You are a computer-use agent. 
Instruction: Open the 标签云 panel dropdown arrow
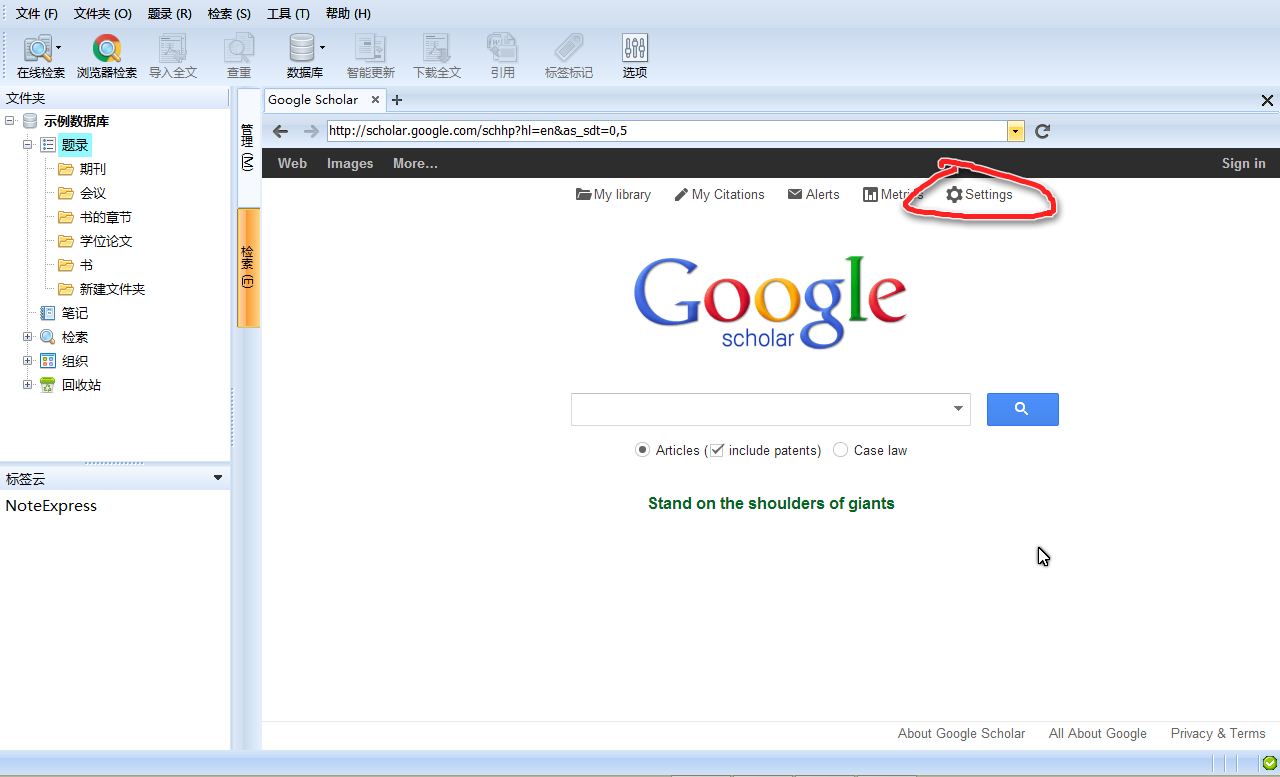coord(218,478)
